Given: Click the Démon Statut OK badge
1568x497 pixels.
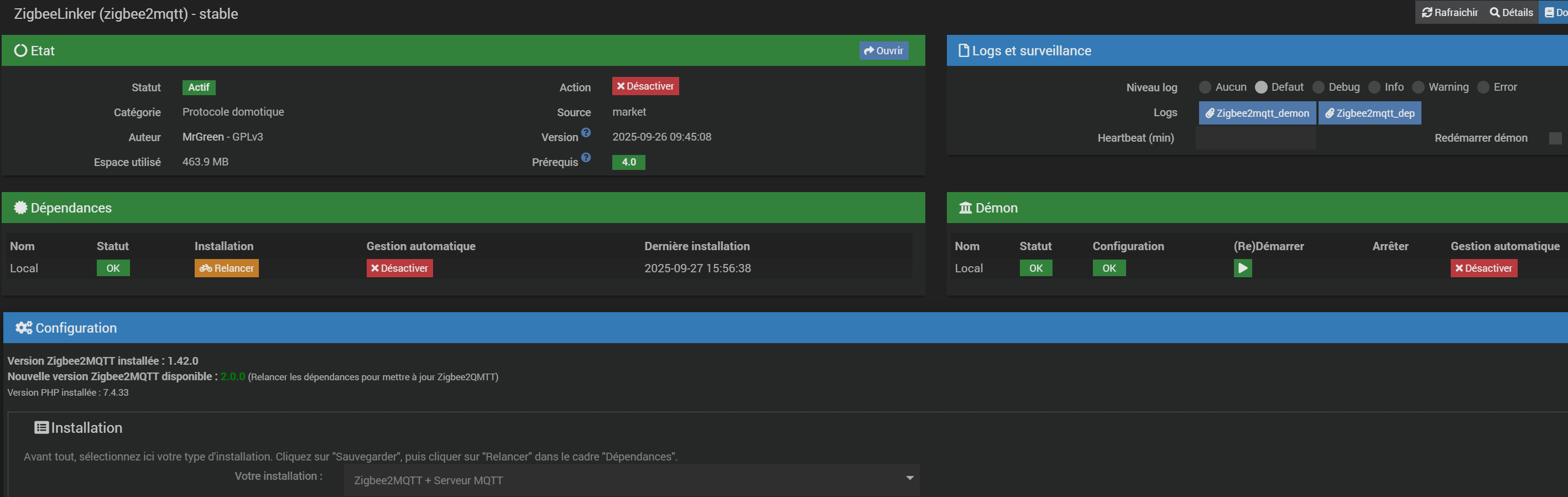Looking at the screenshot, I should (x=1035, y=268).
